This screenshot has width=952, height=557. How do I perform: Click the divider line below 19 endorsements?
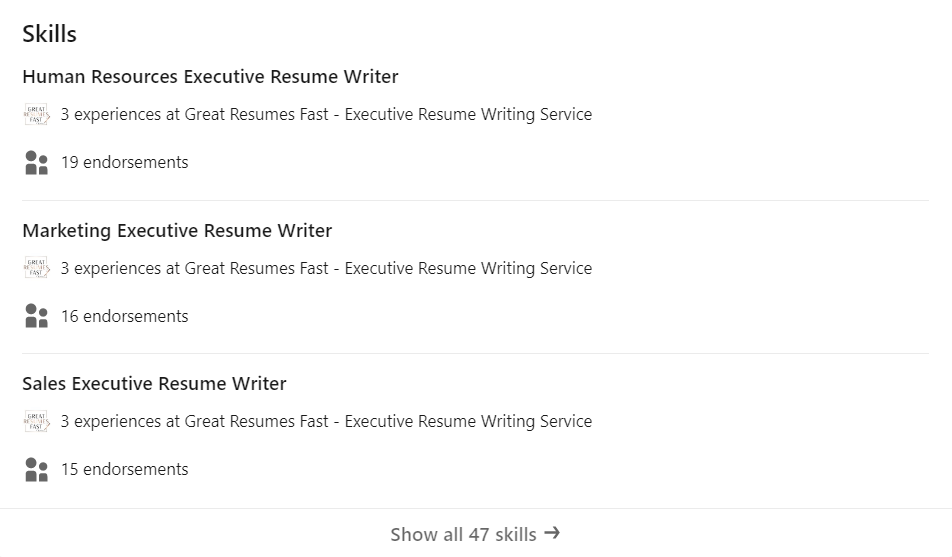click(x=475, y=200)
